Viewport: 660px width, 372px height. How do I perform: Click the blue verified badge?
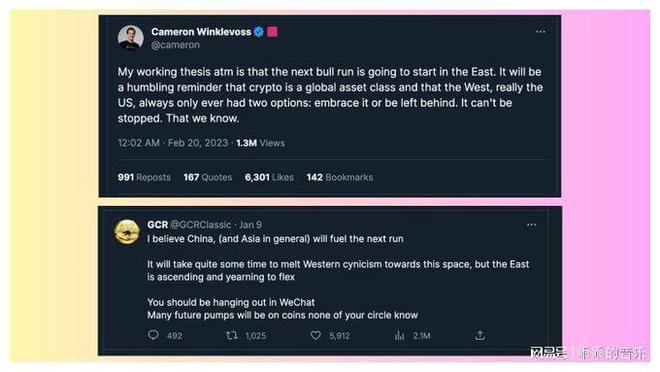[259, 32]
